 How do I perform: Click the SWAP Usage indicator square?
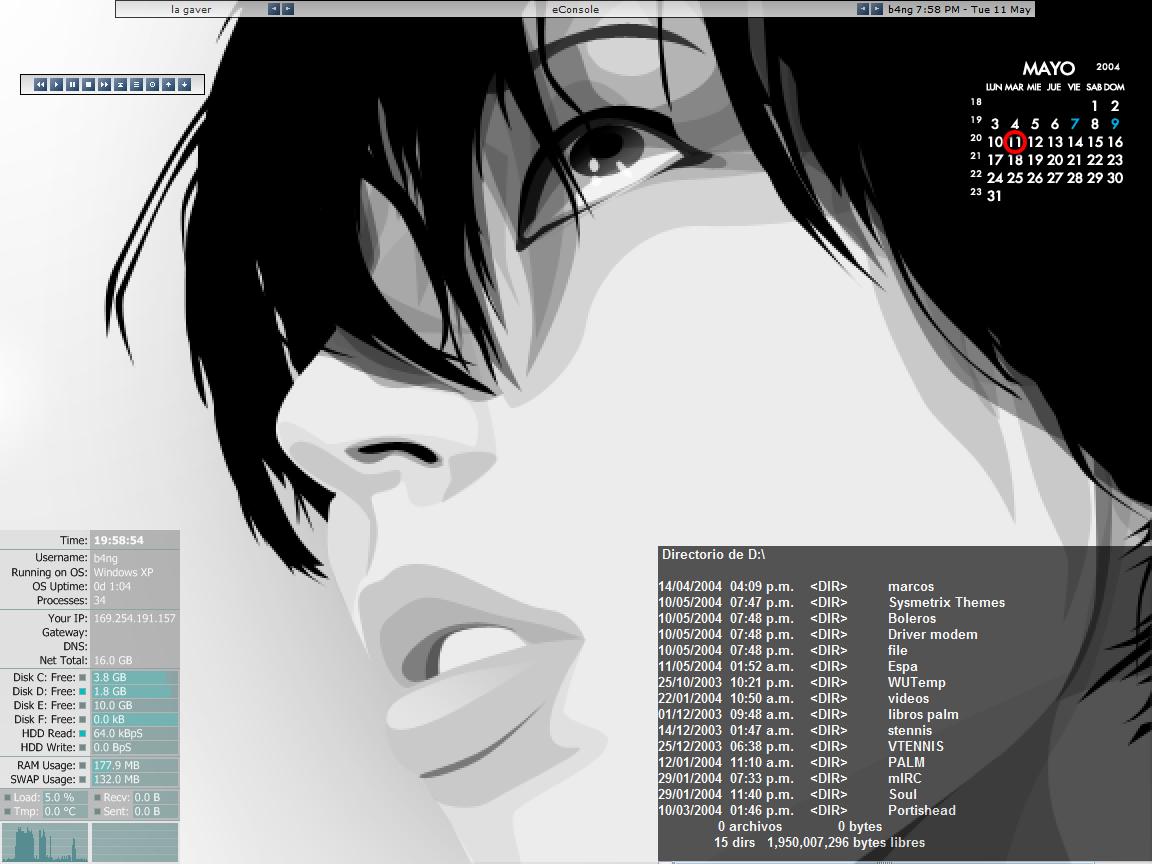pyautogui.click(x=83, y=780)
